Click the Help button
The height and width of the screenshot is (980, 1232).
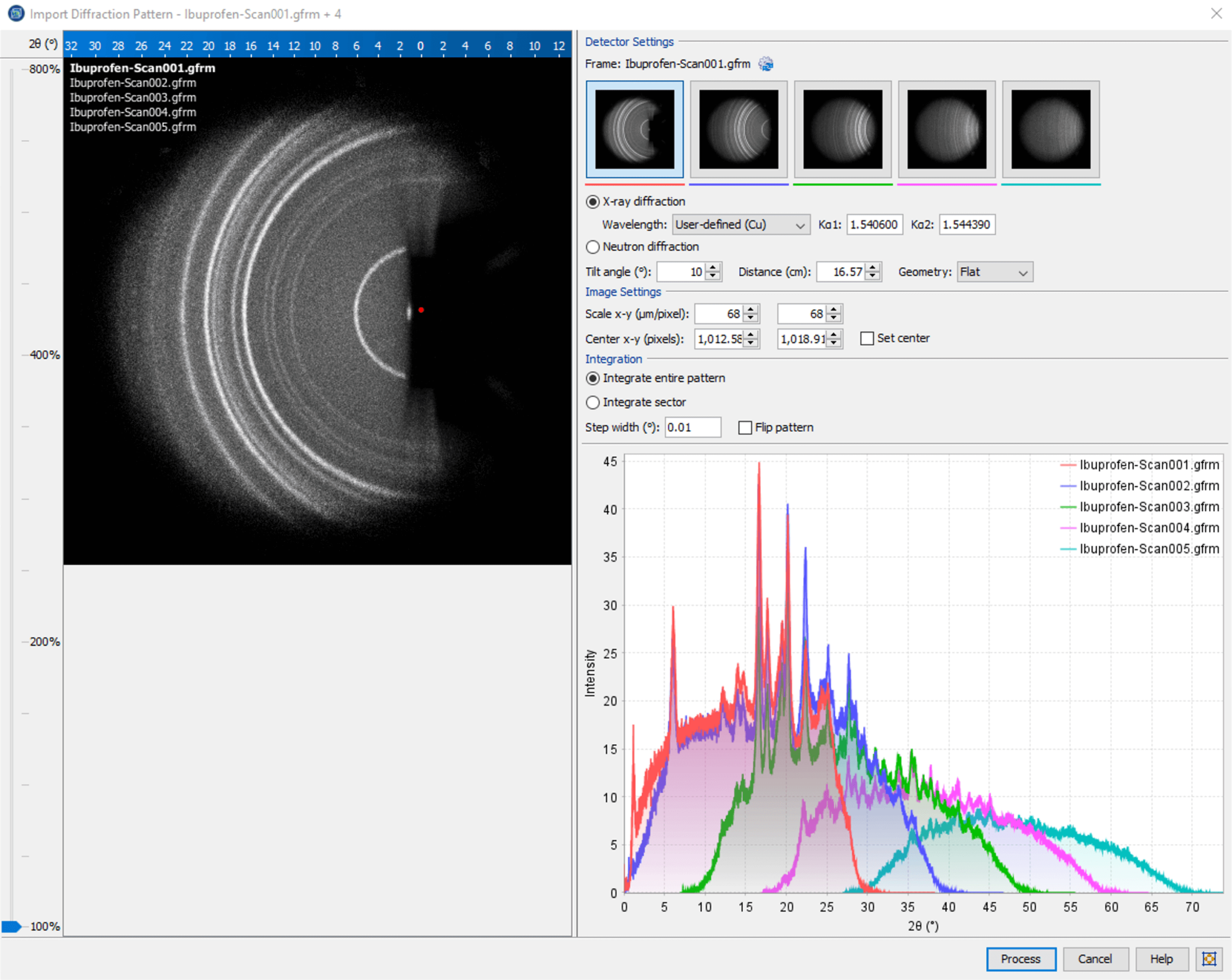(1162, 959)
